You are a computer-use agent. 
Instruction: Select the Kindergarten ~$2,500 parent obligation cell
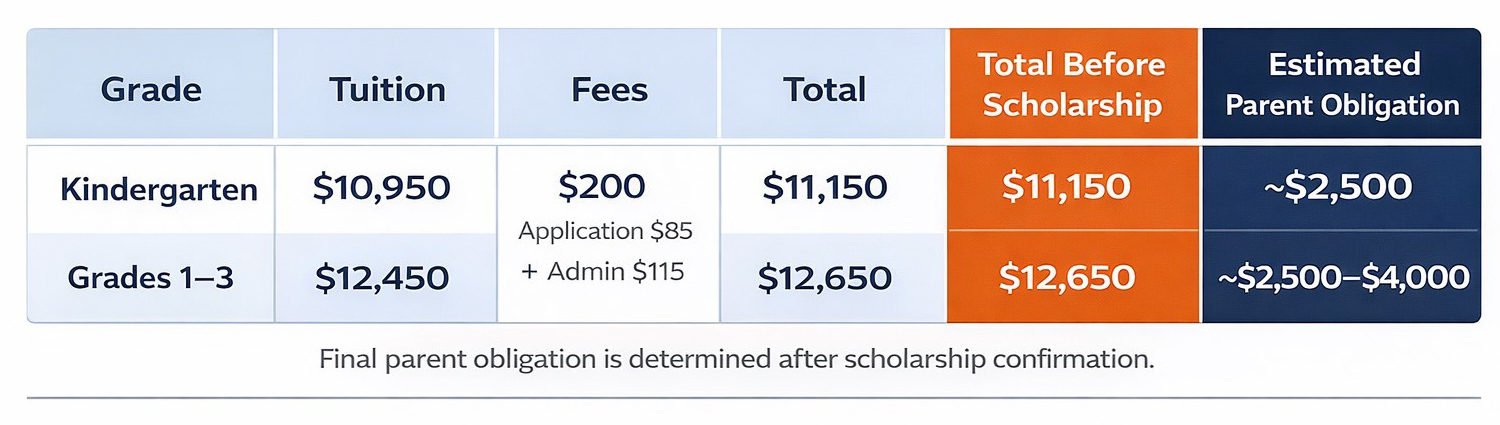[x=1342, y=187]
